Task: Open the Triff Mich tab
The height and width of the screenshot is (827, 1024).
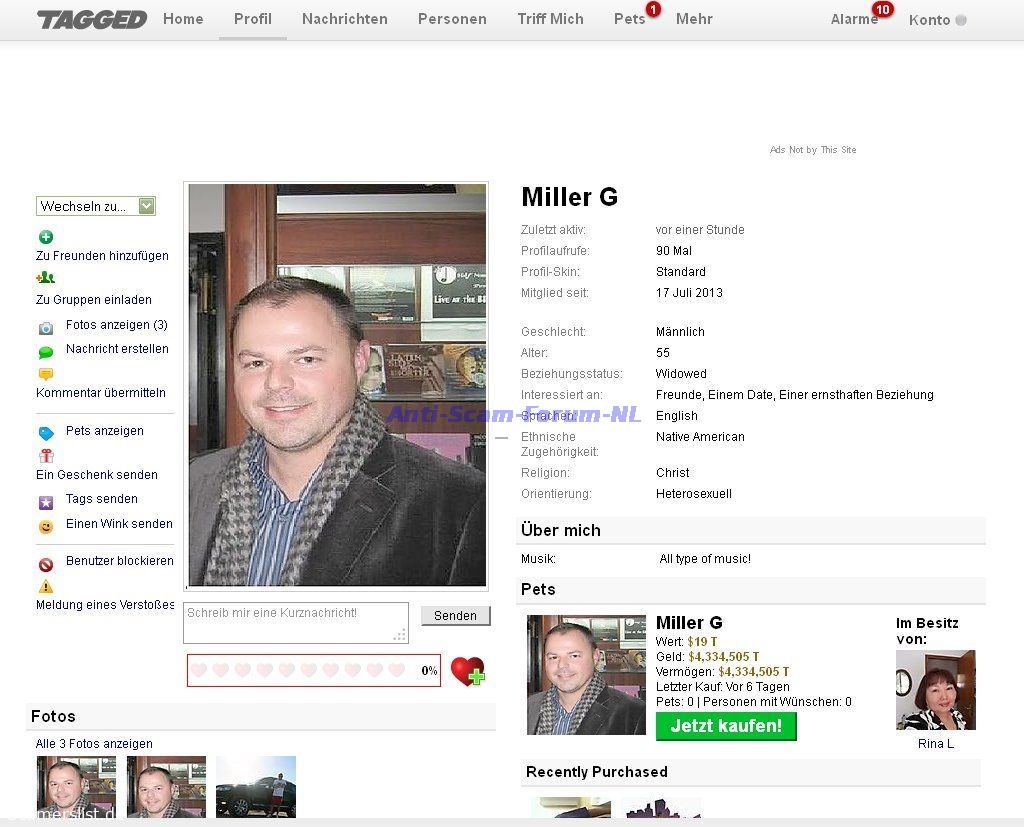Action: coord(550,19)
